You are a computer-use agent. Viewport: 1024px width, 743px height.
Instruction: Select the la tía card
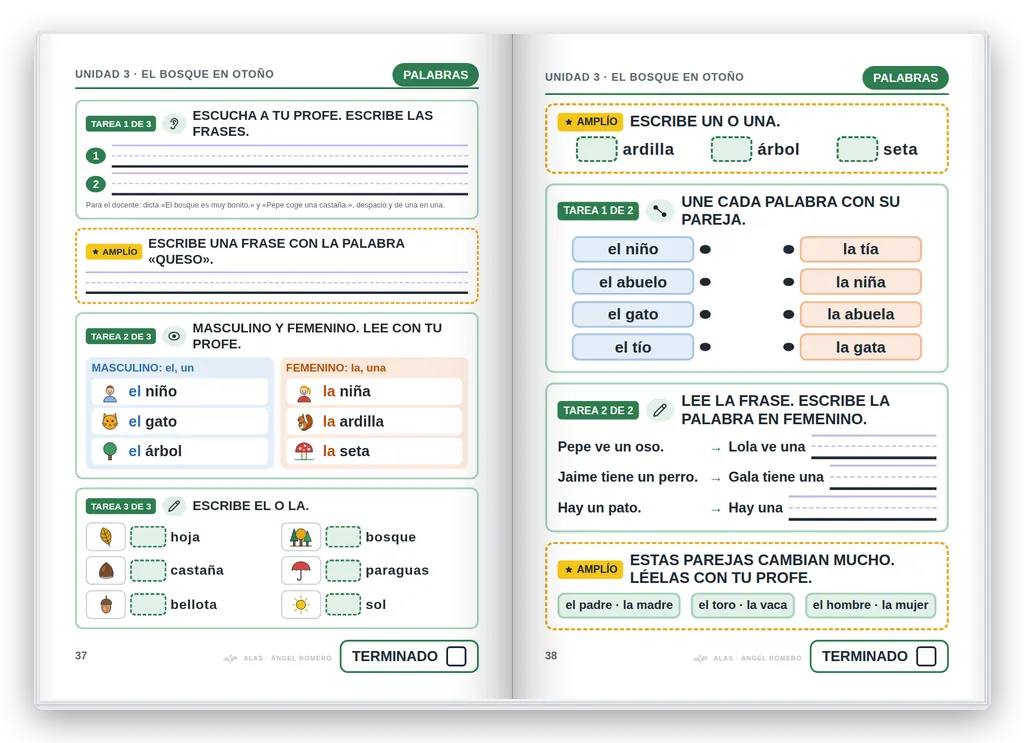(861, 249)
